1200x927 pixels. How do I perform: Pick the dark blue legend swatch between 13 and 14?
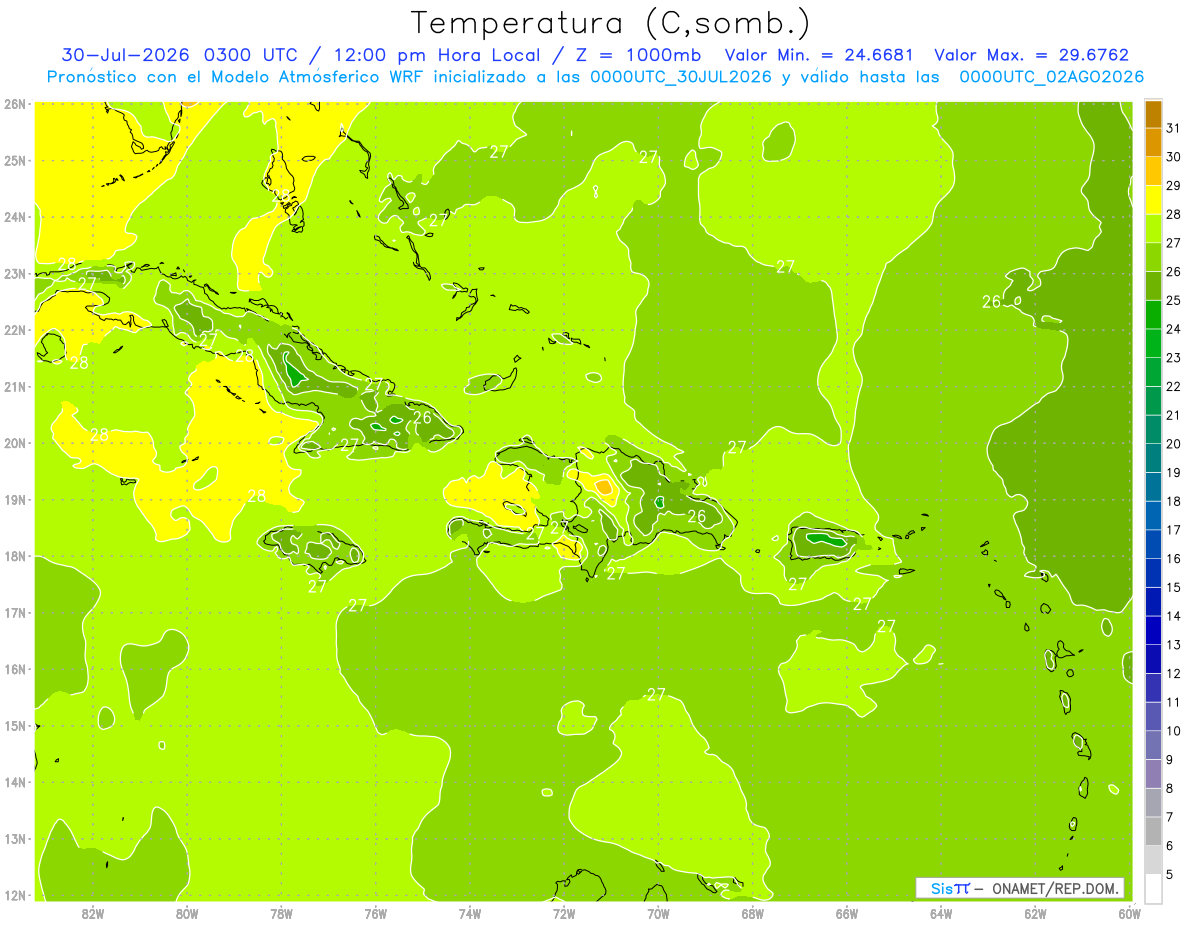1153,630
